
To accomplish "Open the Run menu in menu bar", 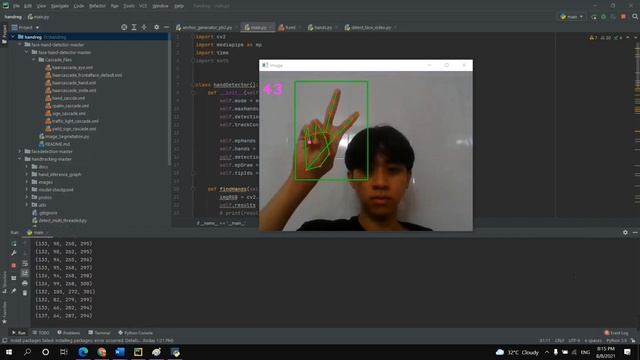I will pos(115,6).
